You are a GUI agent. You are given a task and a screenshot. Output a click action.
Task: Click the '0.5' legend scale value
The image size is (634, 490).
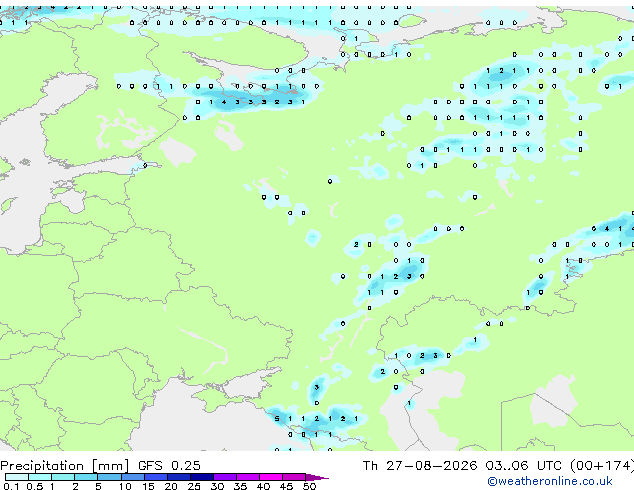pyautogui.click(x=35, y=486)
